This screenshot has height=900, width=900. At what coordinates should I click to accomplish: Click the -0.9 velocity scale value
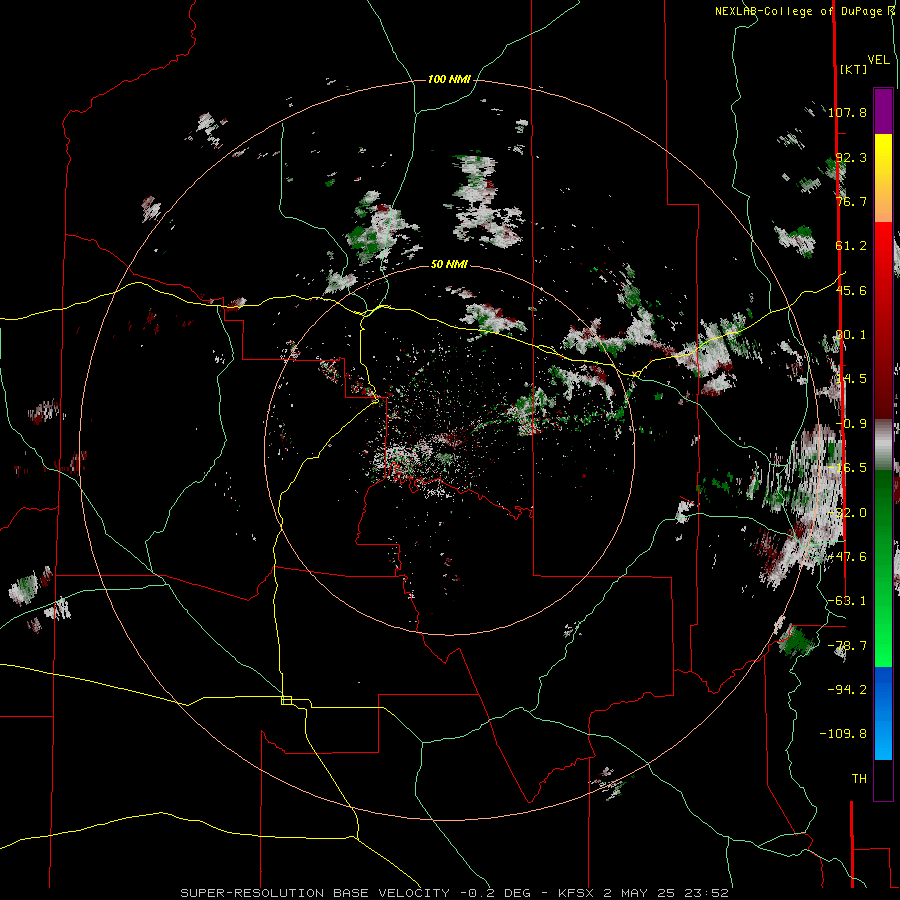click(x=851, y=424)
